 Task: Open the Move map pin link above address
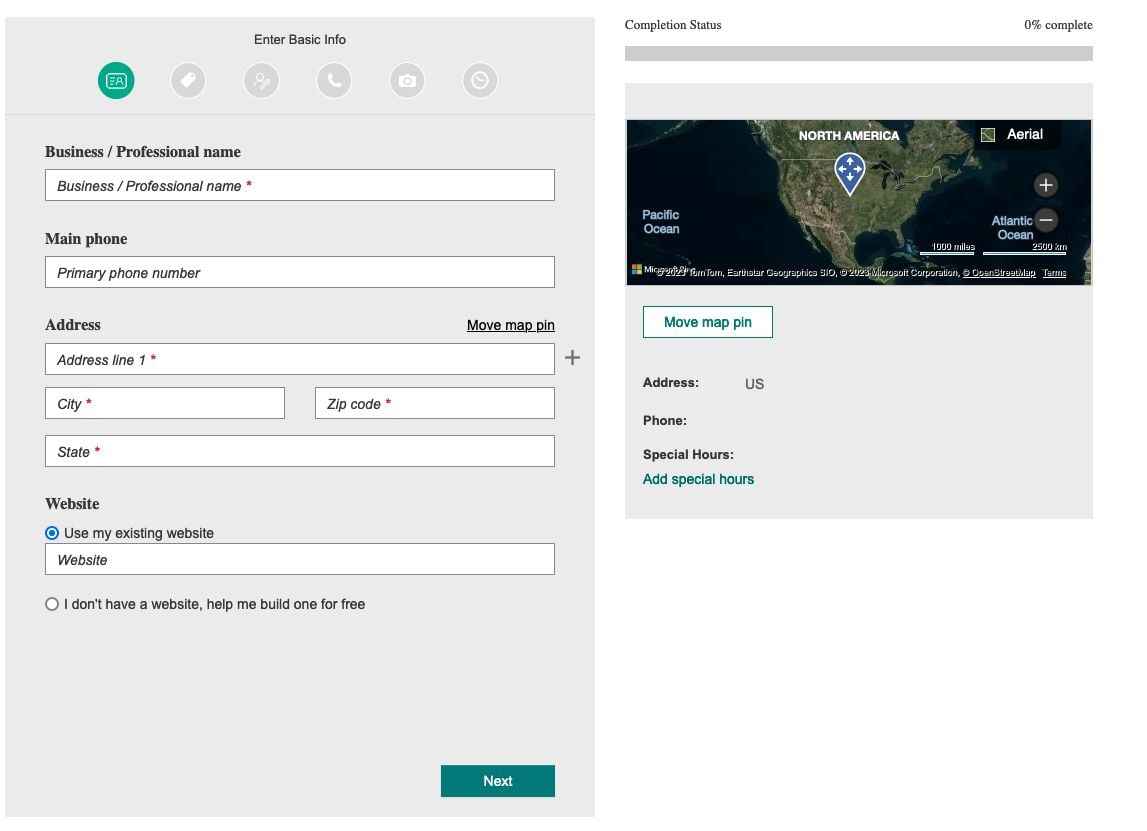[x=510, y=325]
